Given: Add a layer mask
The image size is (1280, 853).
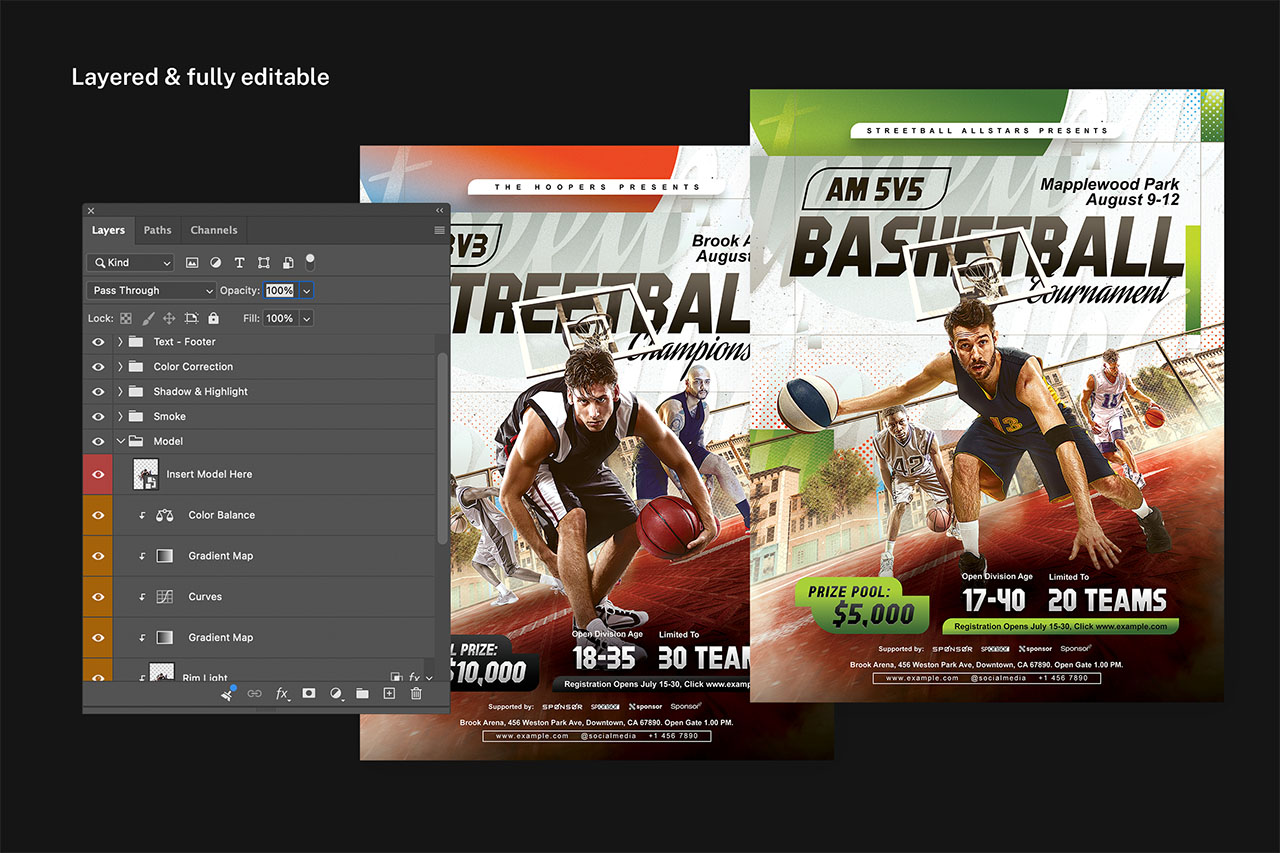Looking at the screenshot, I should click(309, 693).
